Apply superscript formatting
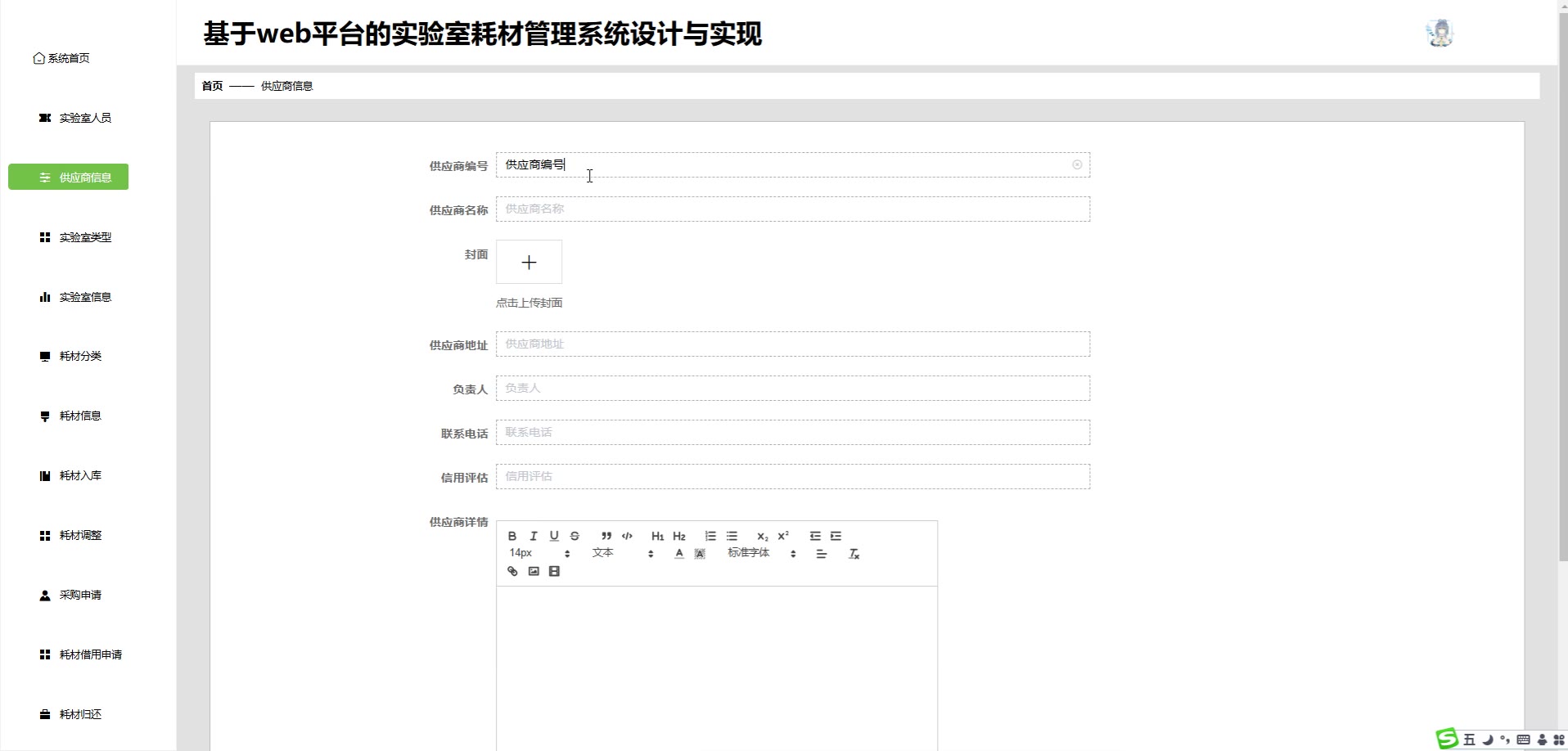The image size is (1568, 751). (783, 536)
